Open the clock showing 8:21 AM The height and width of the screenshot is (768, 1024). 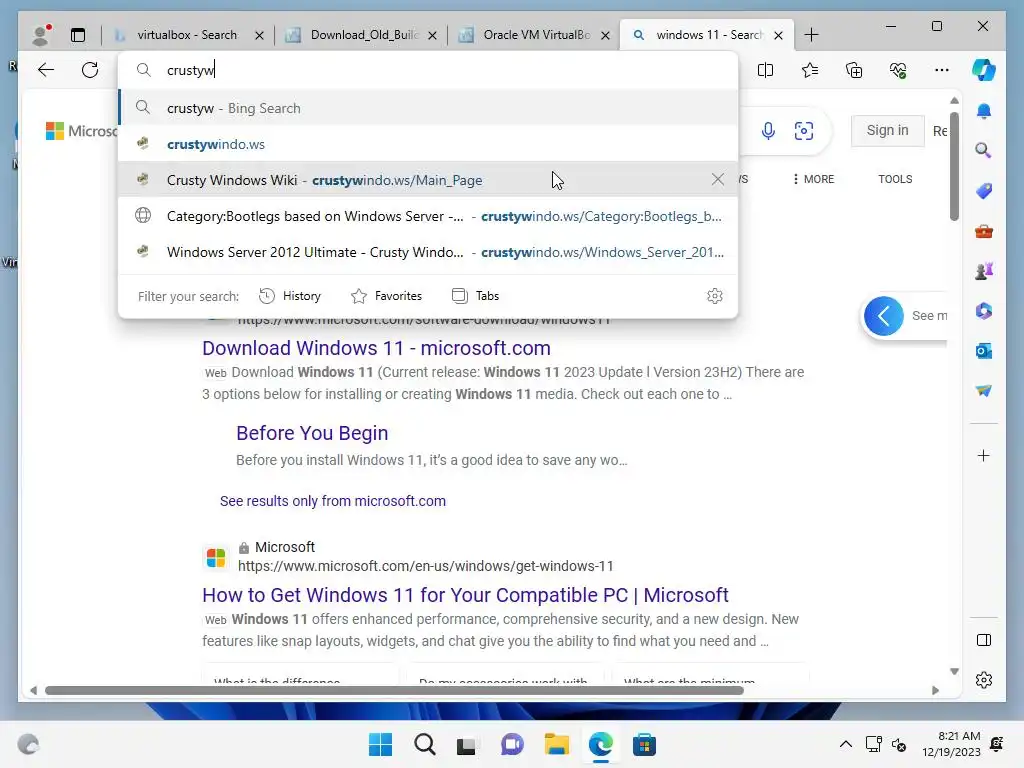click(951, 744)
